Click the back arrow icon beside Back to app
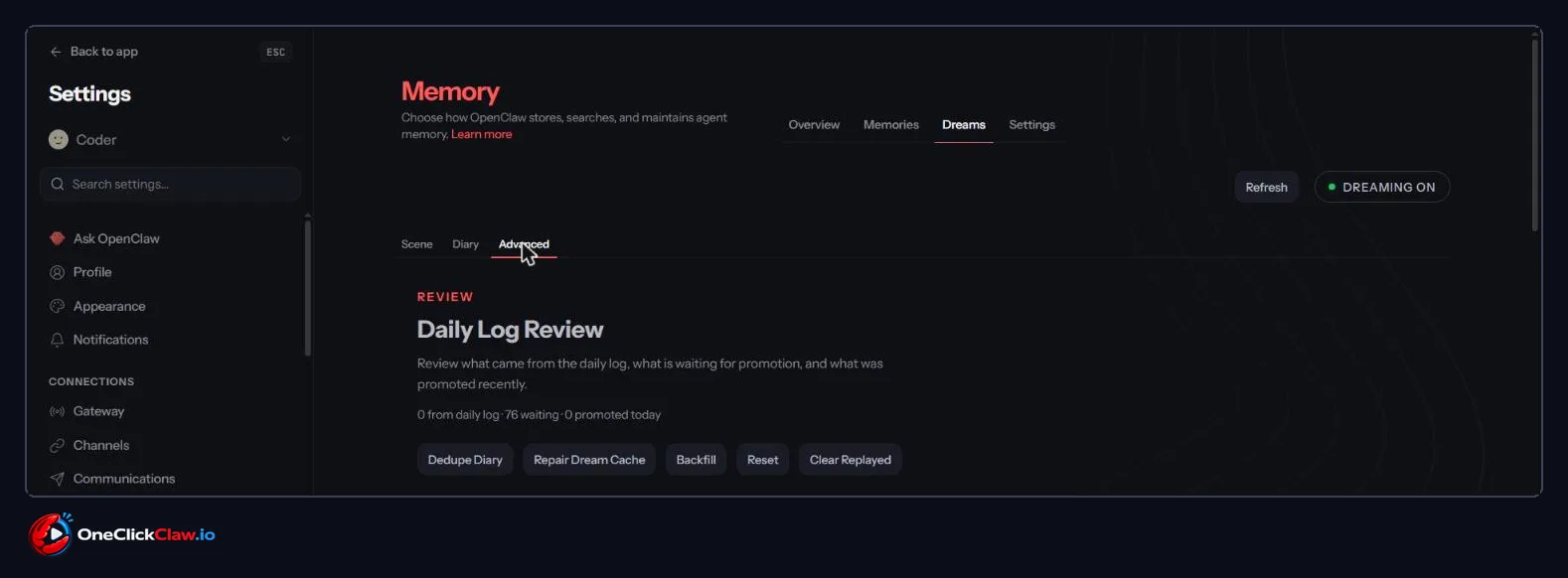 click(x=56, y=52)
